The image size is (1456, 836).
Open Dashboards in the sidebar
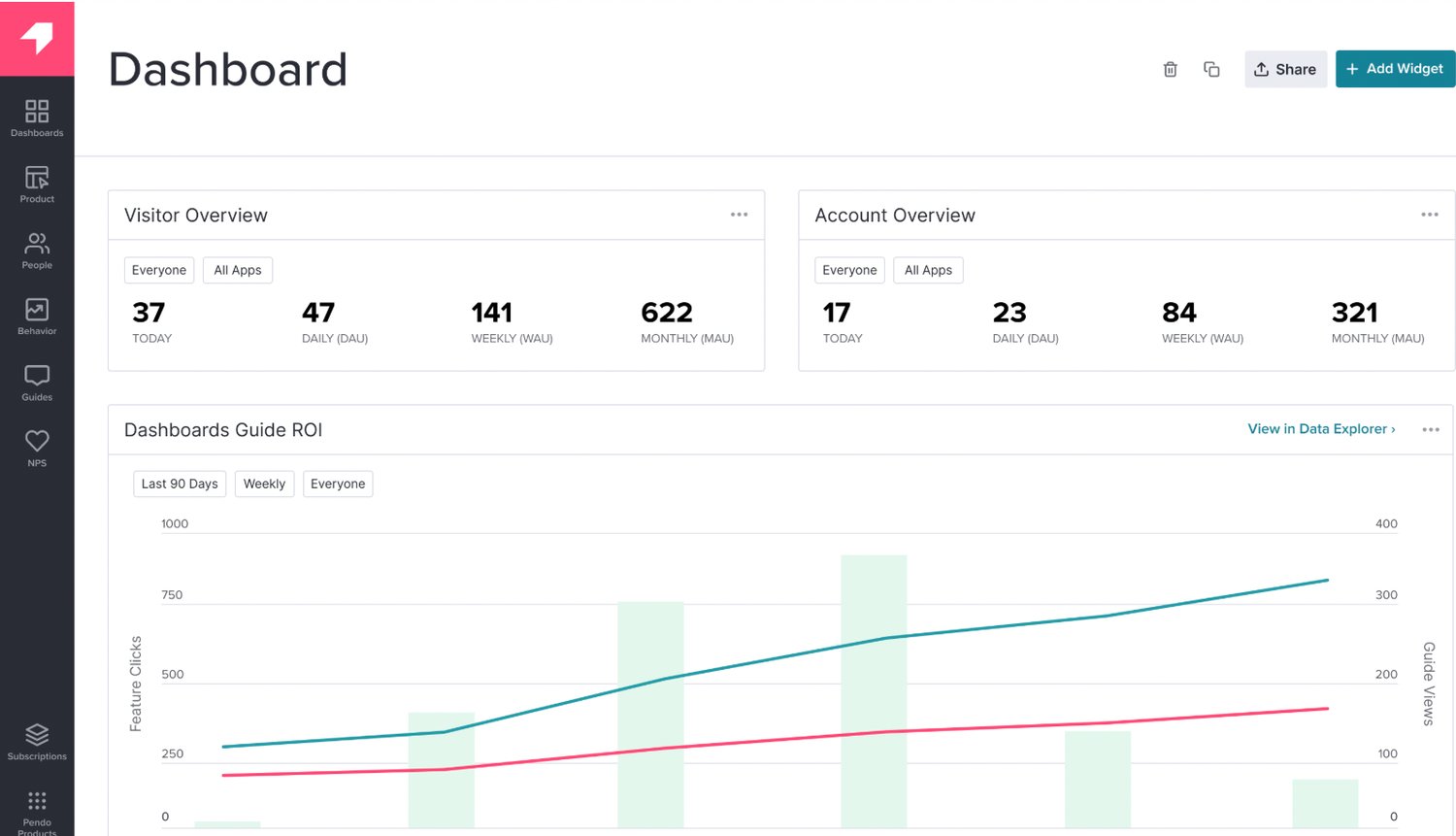point(37,118)
